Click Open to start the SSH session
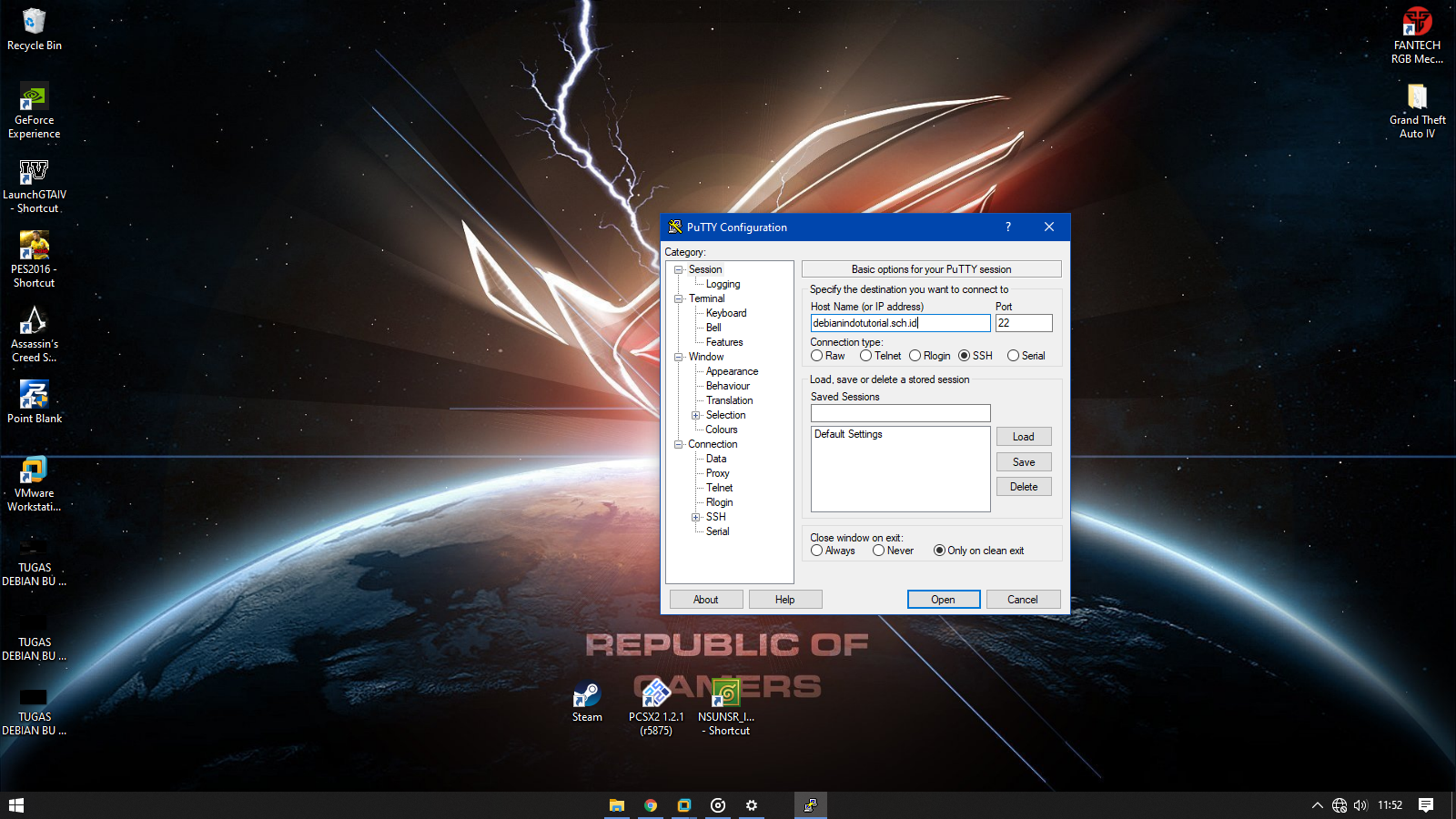1456x819 pixels. pyautogui.click(x=943, y=599)
